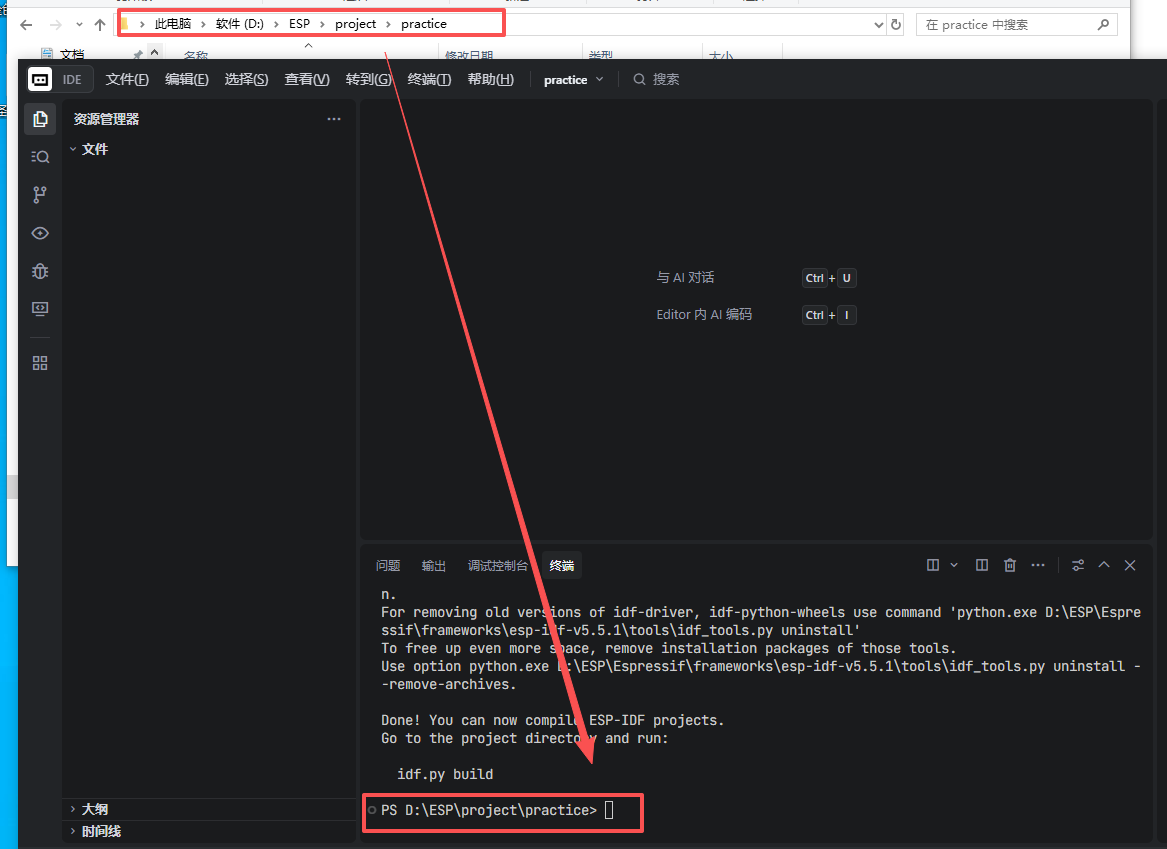Image resolution: width=1167 pixels, height=849 pixels.
Task: Open the chevron after ESP in the address bar
Action: [322, 25]
